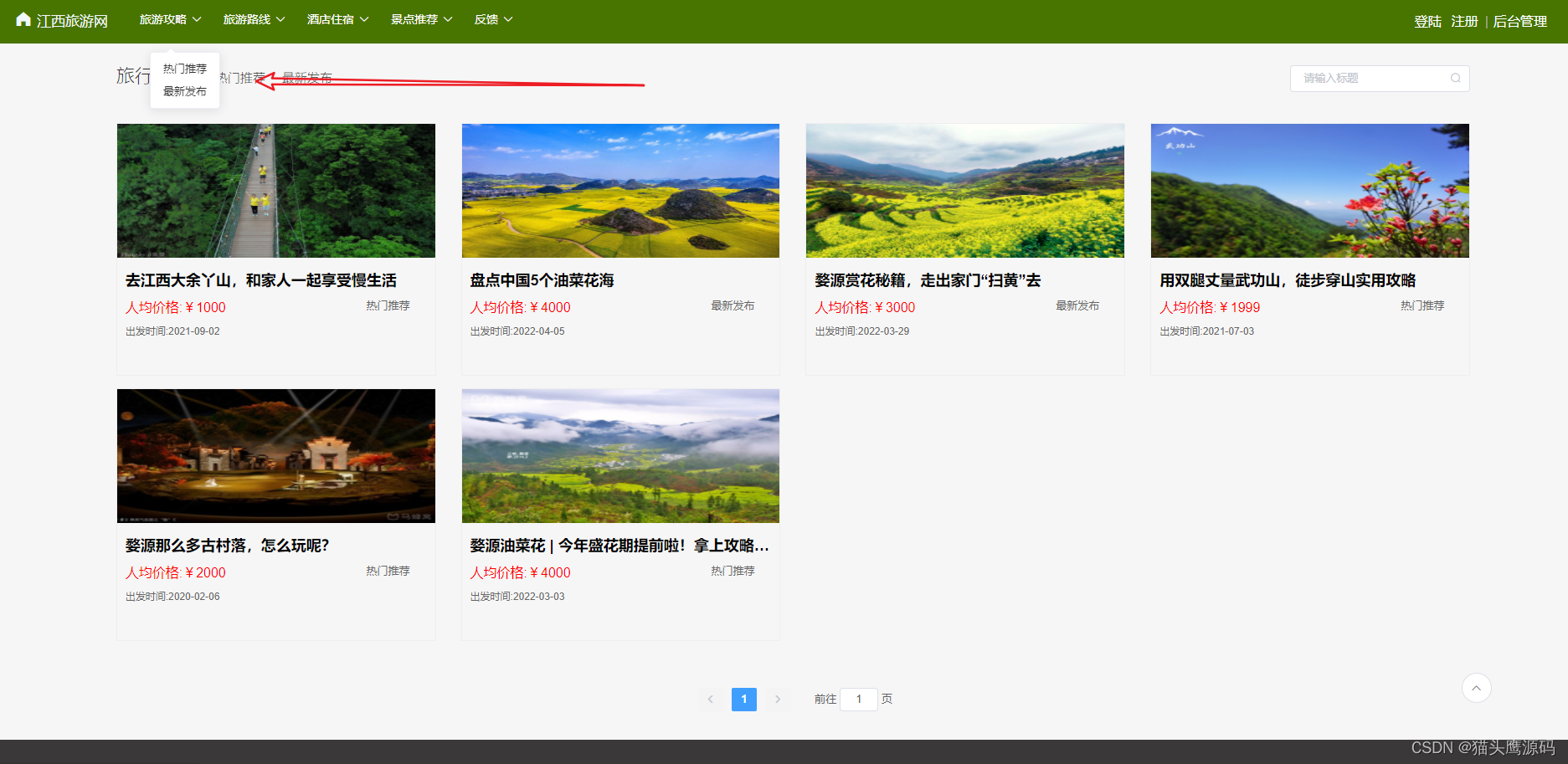Select page 1 button in pagination

pos(744,699)
